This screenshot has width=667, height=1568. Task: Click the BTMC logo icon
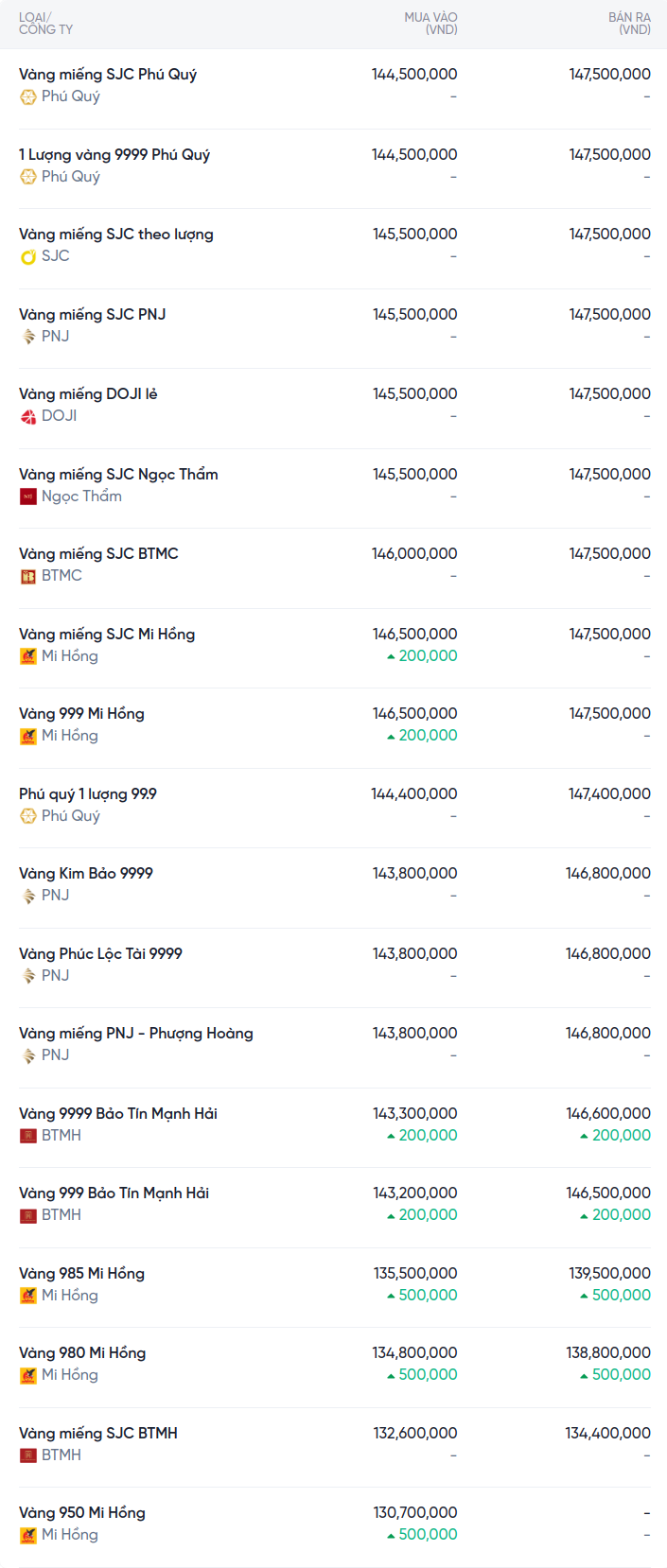tap(28, 576)
